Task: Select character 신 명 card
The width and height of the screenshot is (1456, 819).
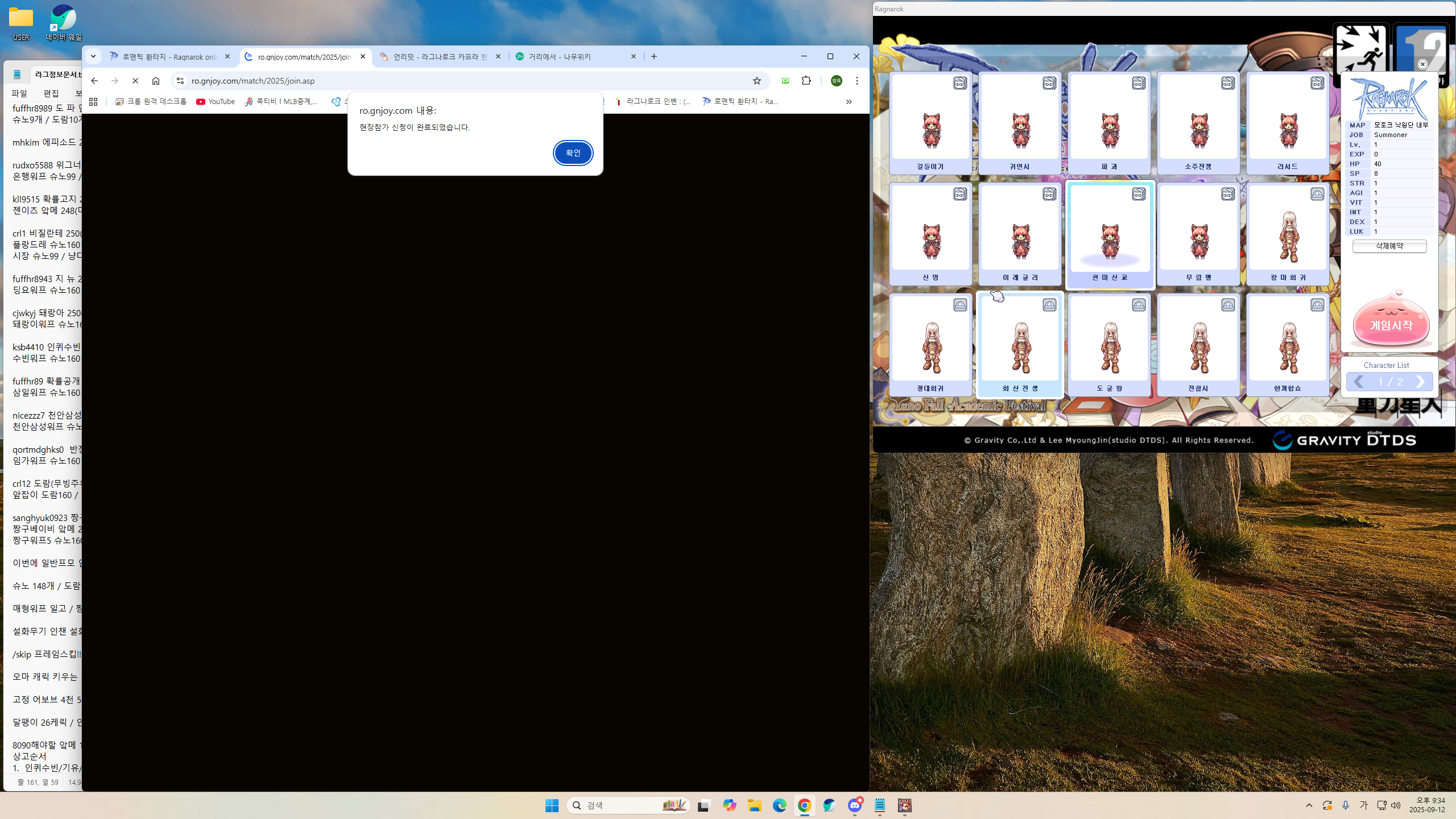Action: 930,234
